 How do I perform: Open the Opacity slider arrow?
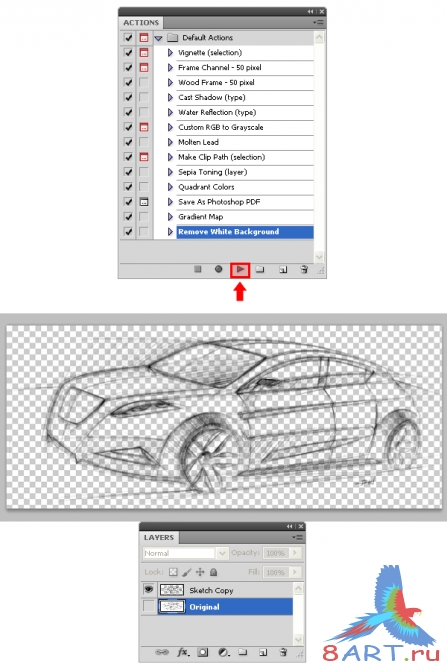click(x=294, y=553)
